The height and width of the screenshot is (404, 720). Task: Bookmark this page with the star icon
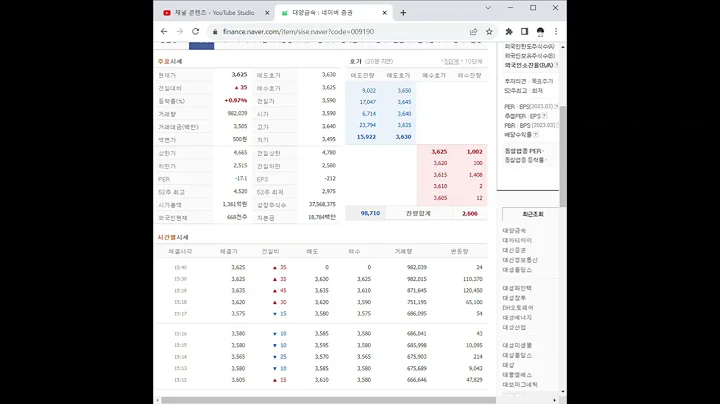coord(489,32)
